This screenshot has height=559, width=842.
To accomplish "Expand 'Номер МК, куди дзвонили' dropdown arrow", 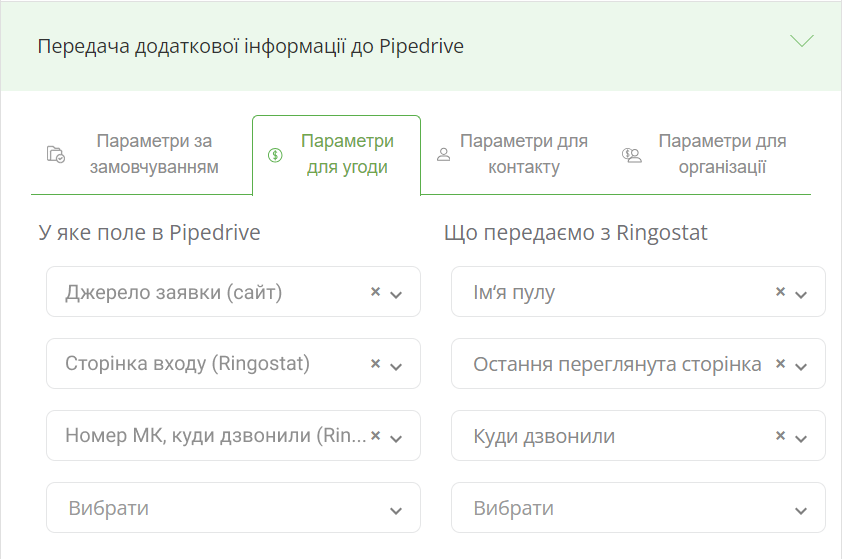I will point(396,438).
